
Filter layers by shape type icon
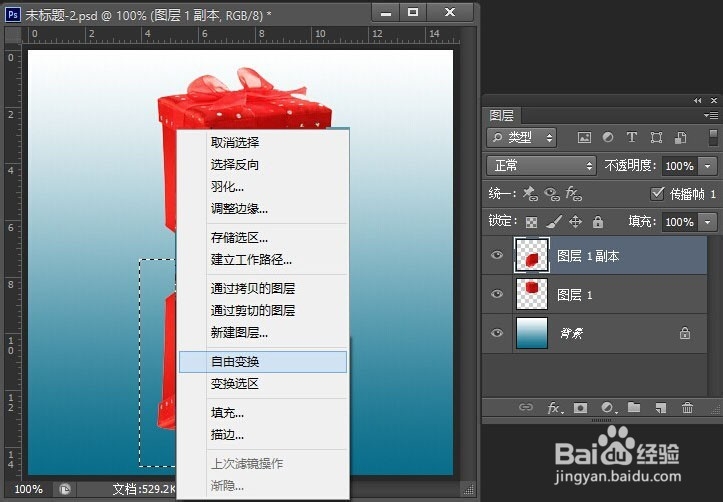[x=656, y=137]
